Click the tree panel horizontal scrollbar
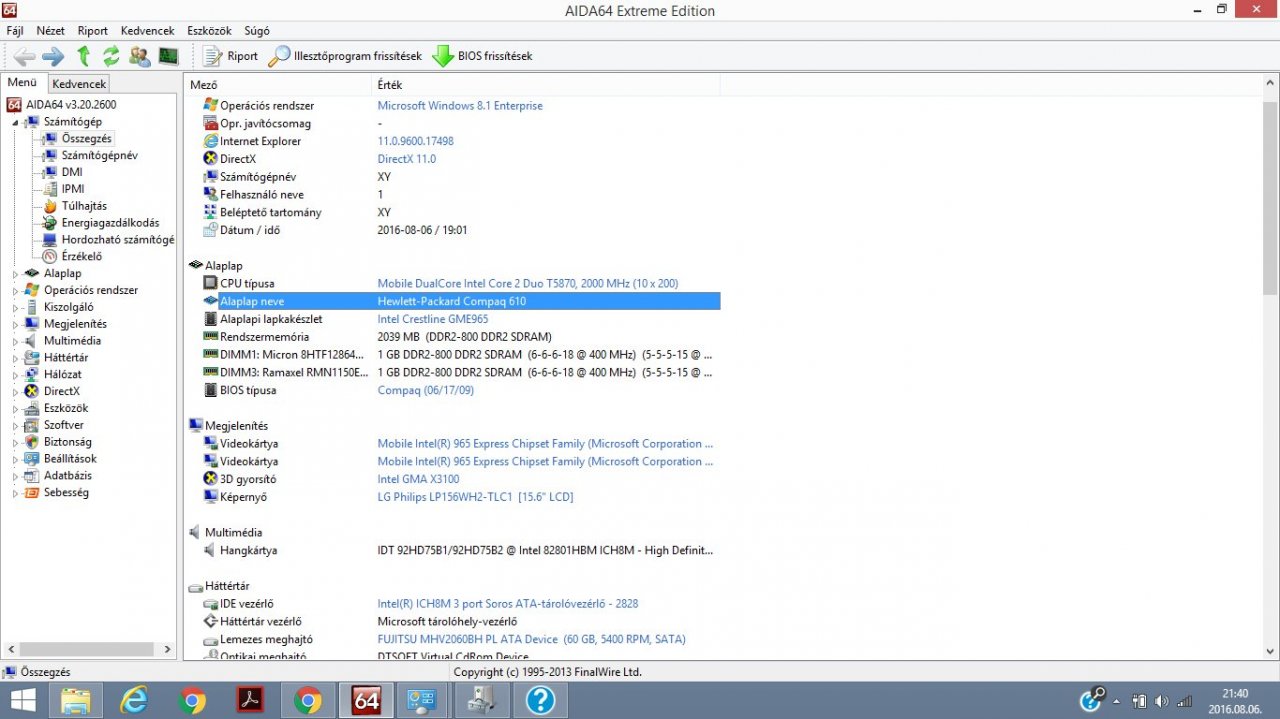Screen dimensions: 1280x719 tap(89, 650)
